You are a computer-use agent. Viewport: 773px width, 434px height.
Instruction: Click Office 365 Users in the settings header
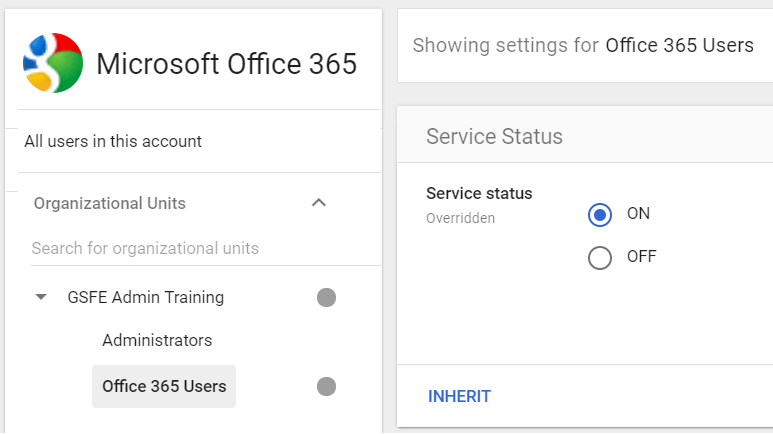point(679,46)
